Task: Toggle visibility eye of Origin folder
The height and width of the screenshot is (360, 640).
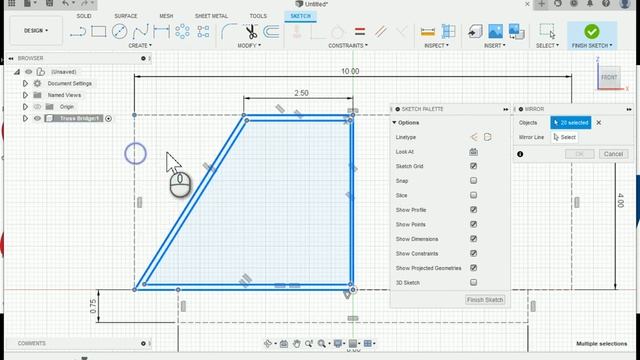Action: [37, 107]
